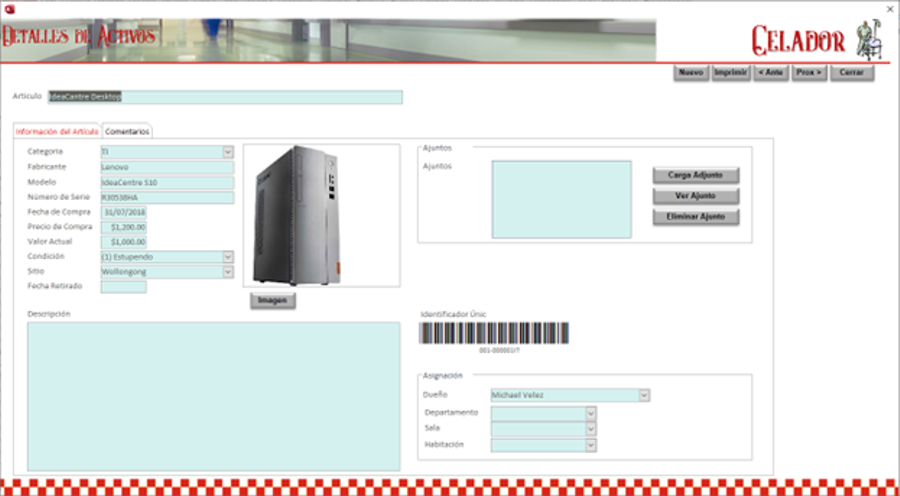Click into the Descripción text area
This screenshot has width=900, height=496.
pyautogui.click(x=213, y=395)
